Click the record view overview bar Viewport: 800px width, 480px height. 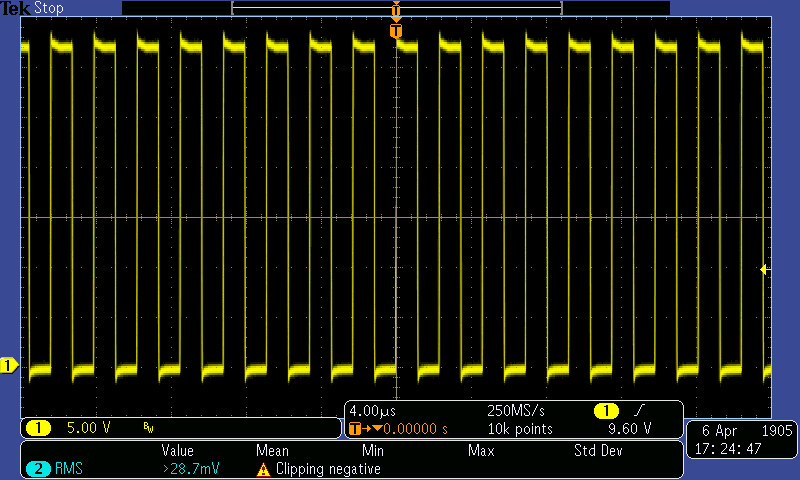pos(396,8)
